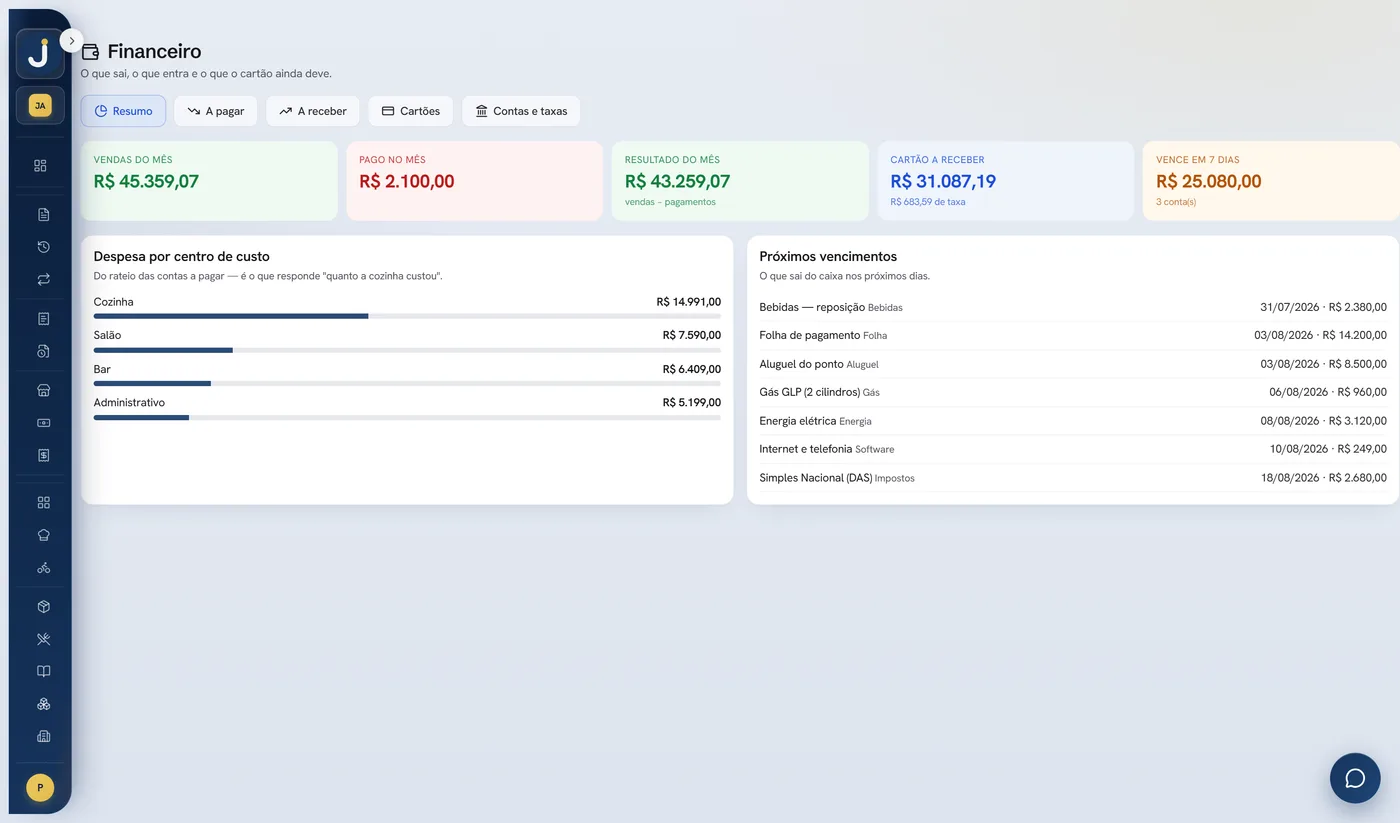This screenshot has width=1400, height=823.
Task: Expand the sidebar with the chevron arrow
Action: pyautogui.click(x=71, y=40)
